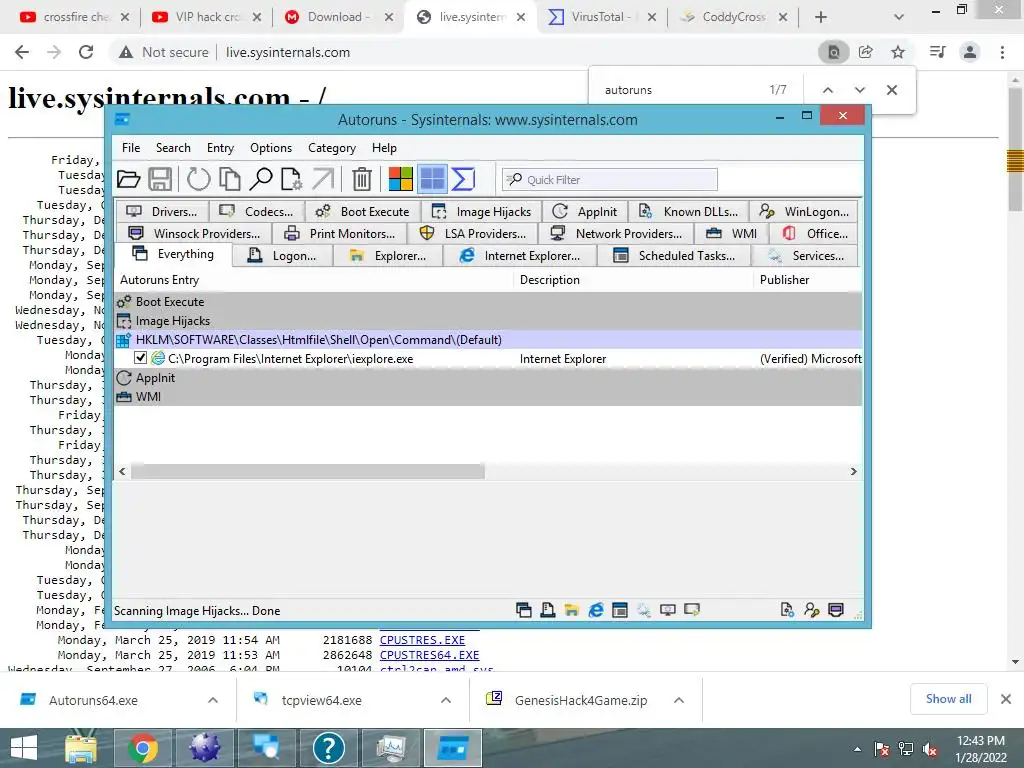Switch to the Logon tab
This screenshot has height=768, width=1024.
point(283,256)
